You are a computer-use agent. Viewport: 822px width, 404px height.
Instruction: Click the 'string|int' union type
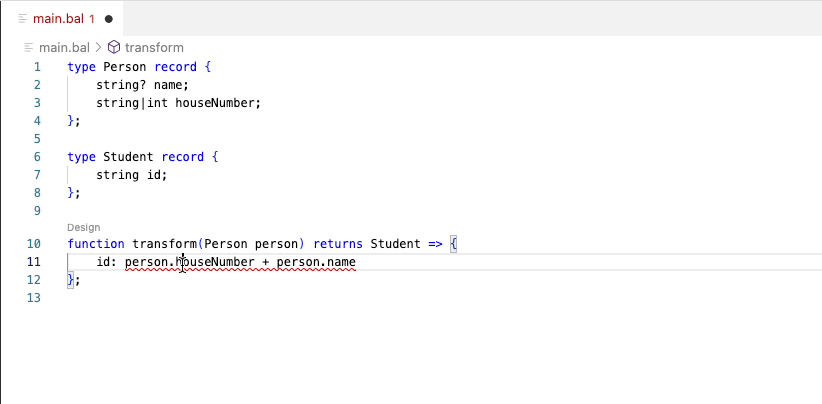[x=132, y=103]
